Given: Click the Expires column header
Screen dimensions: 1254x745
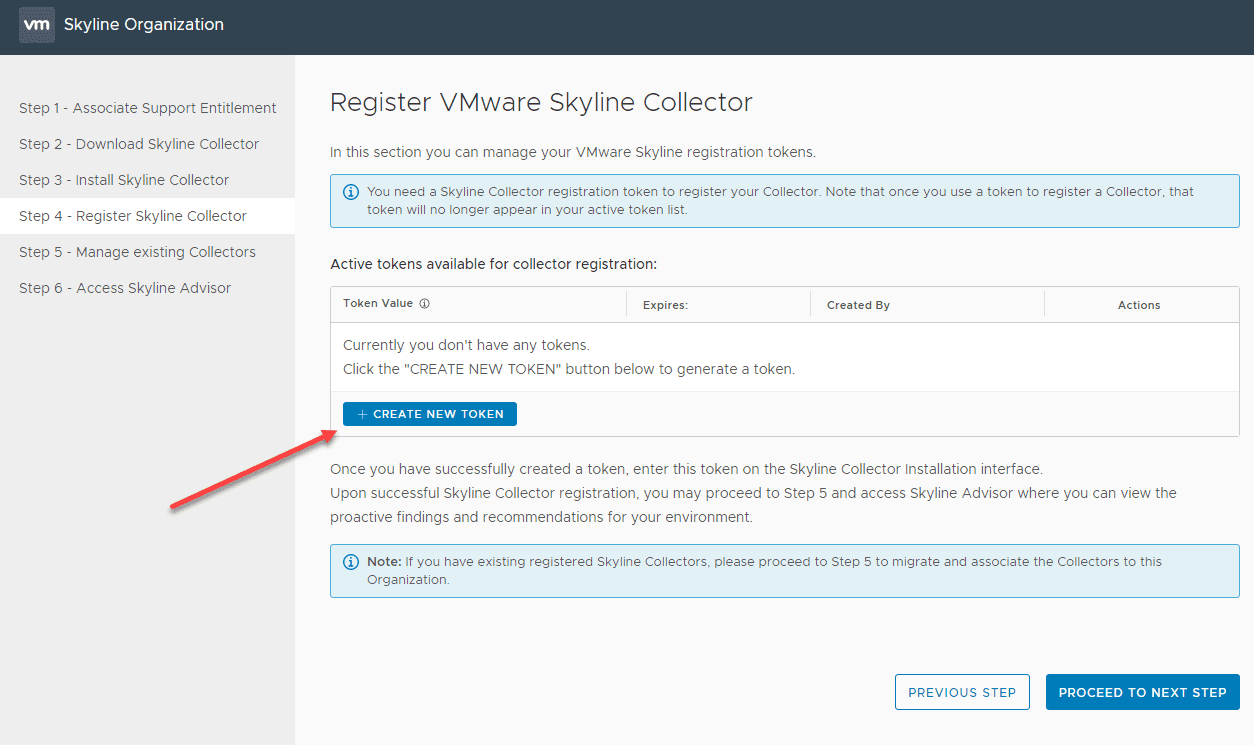Looking at the screenshot, I should click(665, 305).
